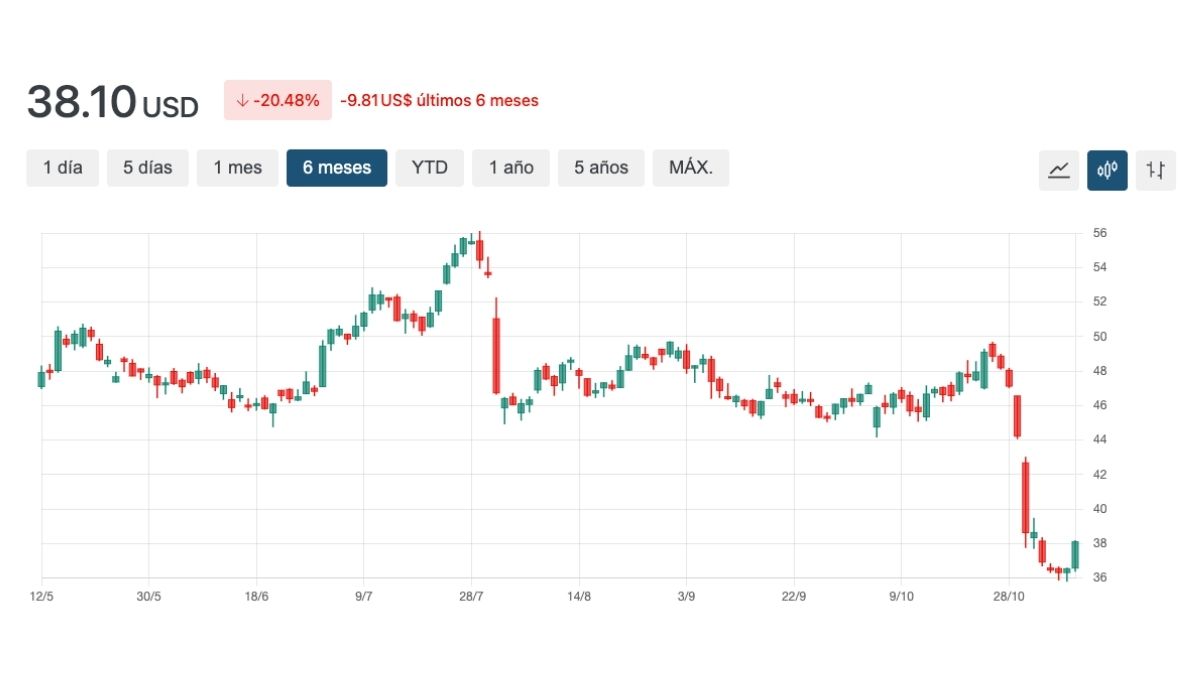Open the 5 años chart range
The height and width of the screenshot is (675, 1200).
click(x=601, y=168)
